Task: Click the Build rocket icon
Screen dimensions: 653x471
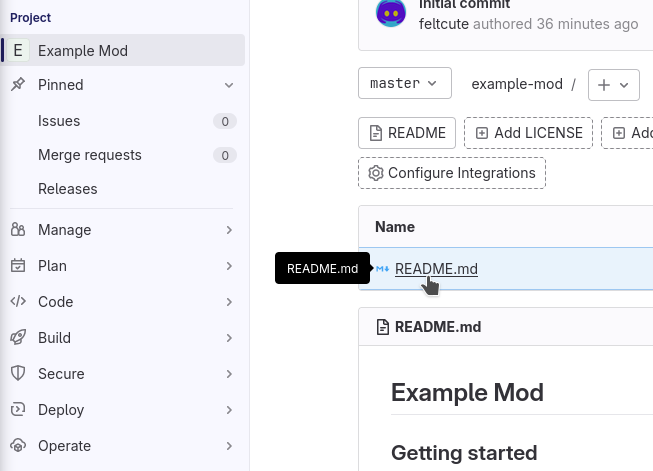Action: pos(18,338)
